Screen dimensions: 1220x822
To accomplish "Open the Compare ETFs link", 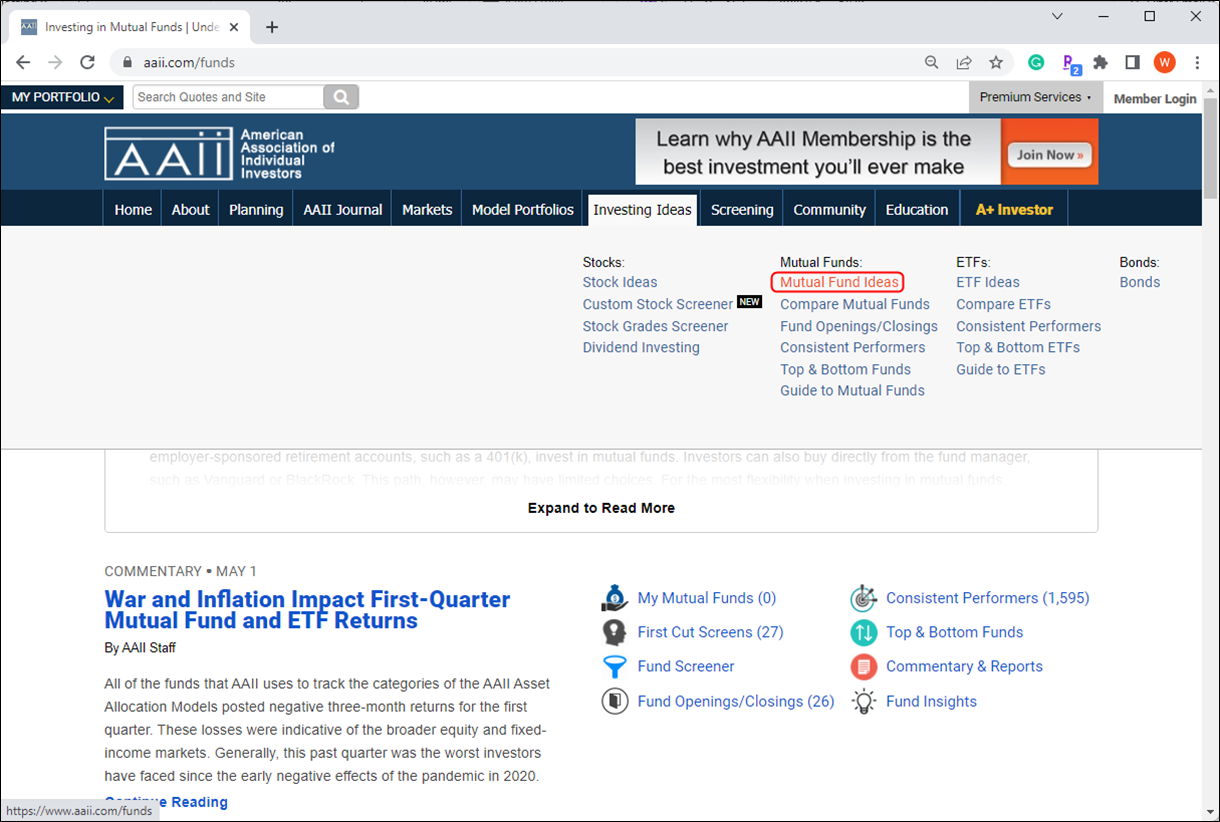I will [1003, 304].
